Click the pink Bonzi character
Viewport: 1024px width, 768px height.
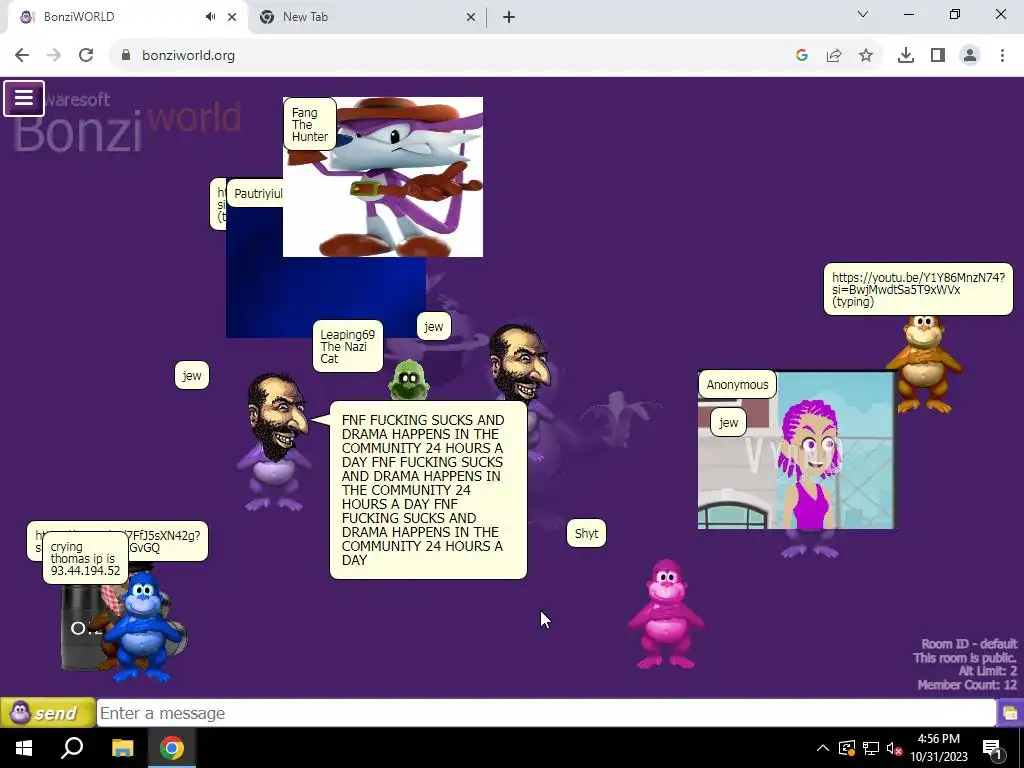click(666, 613)
